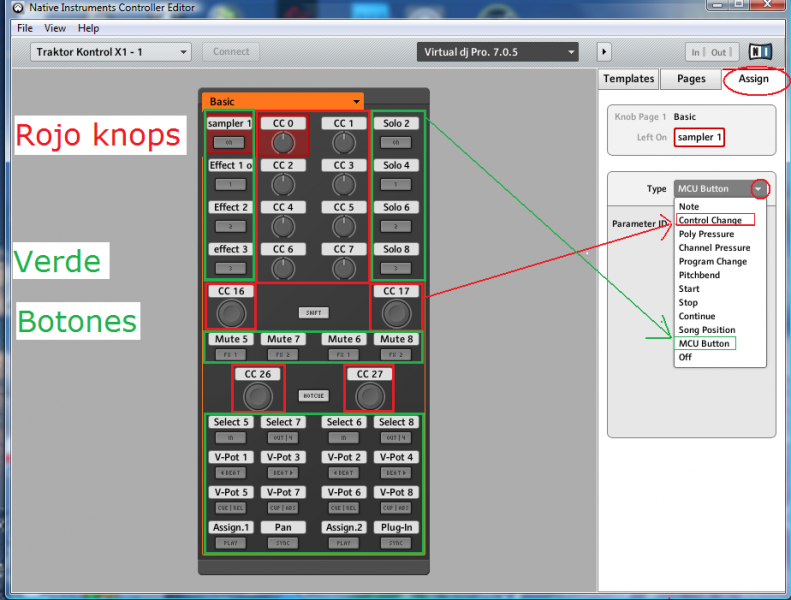Select the CC 16 encoder
Screen dimensions: 791x600
[x=231, y=313]
